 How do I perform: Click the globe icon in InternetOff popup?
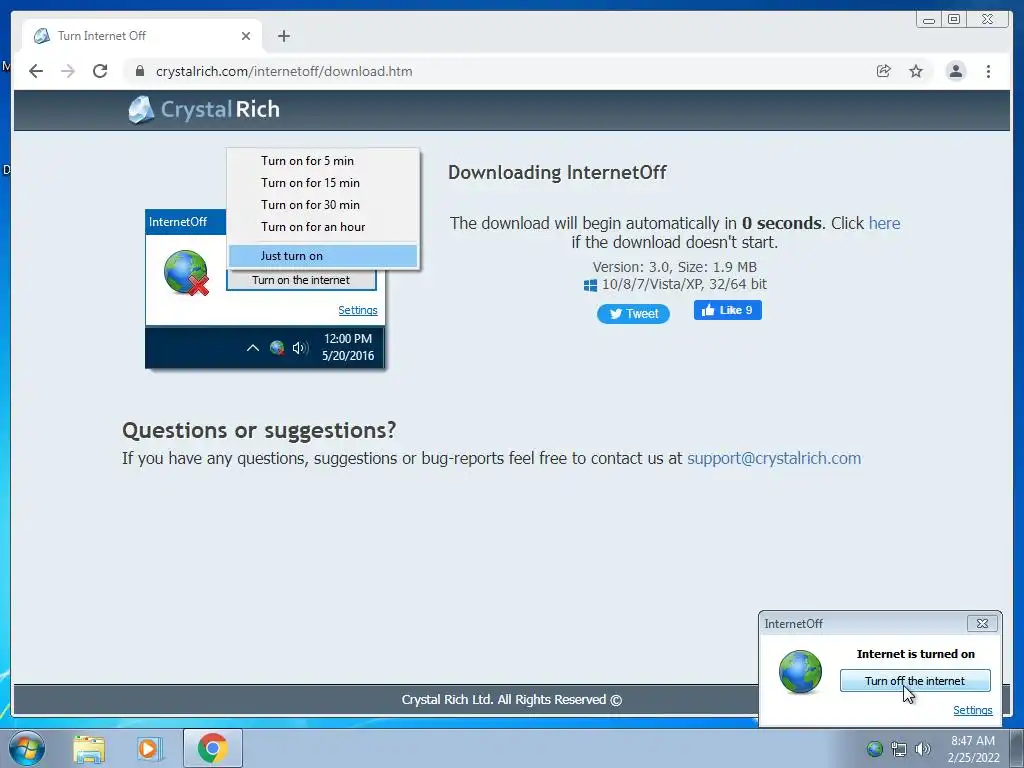coord(800,672)
